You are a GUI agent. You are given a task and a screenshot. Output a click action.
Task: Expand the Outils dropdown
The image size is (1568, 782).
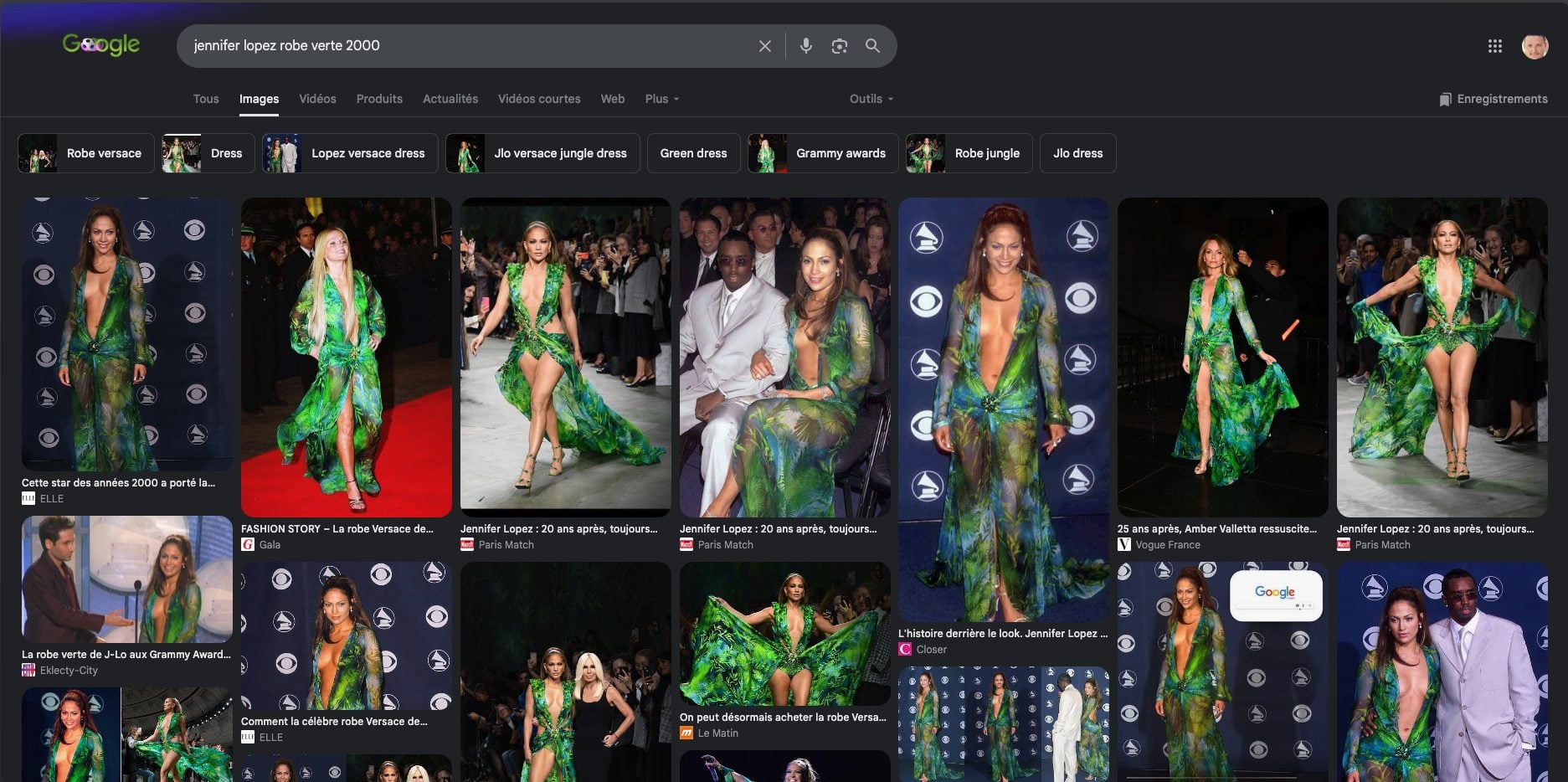point(871,99)
